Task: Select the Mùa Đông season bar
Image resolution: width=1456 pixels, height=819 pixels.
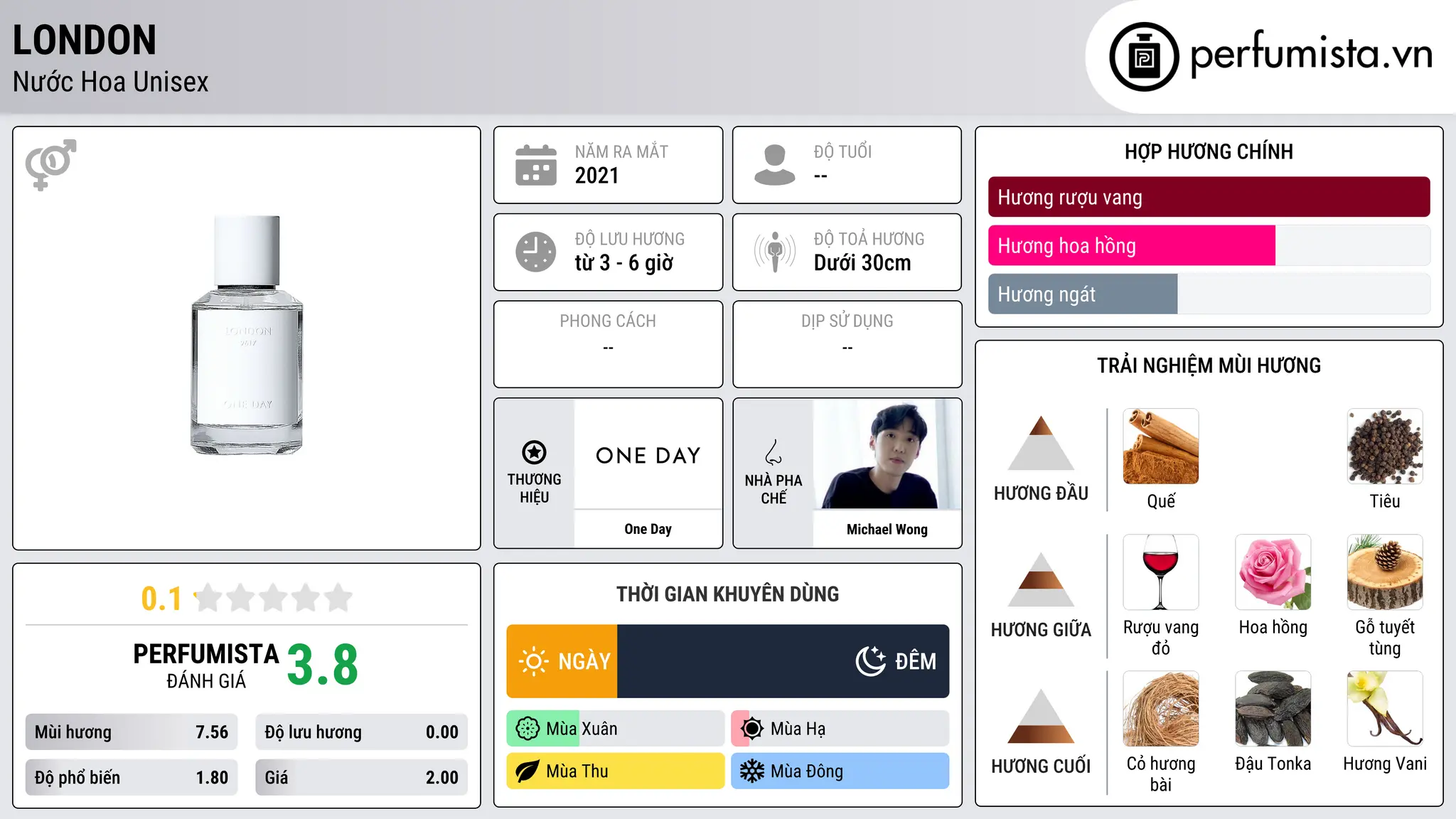Action: [x=840, y=771]
